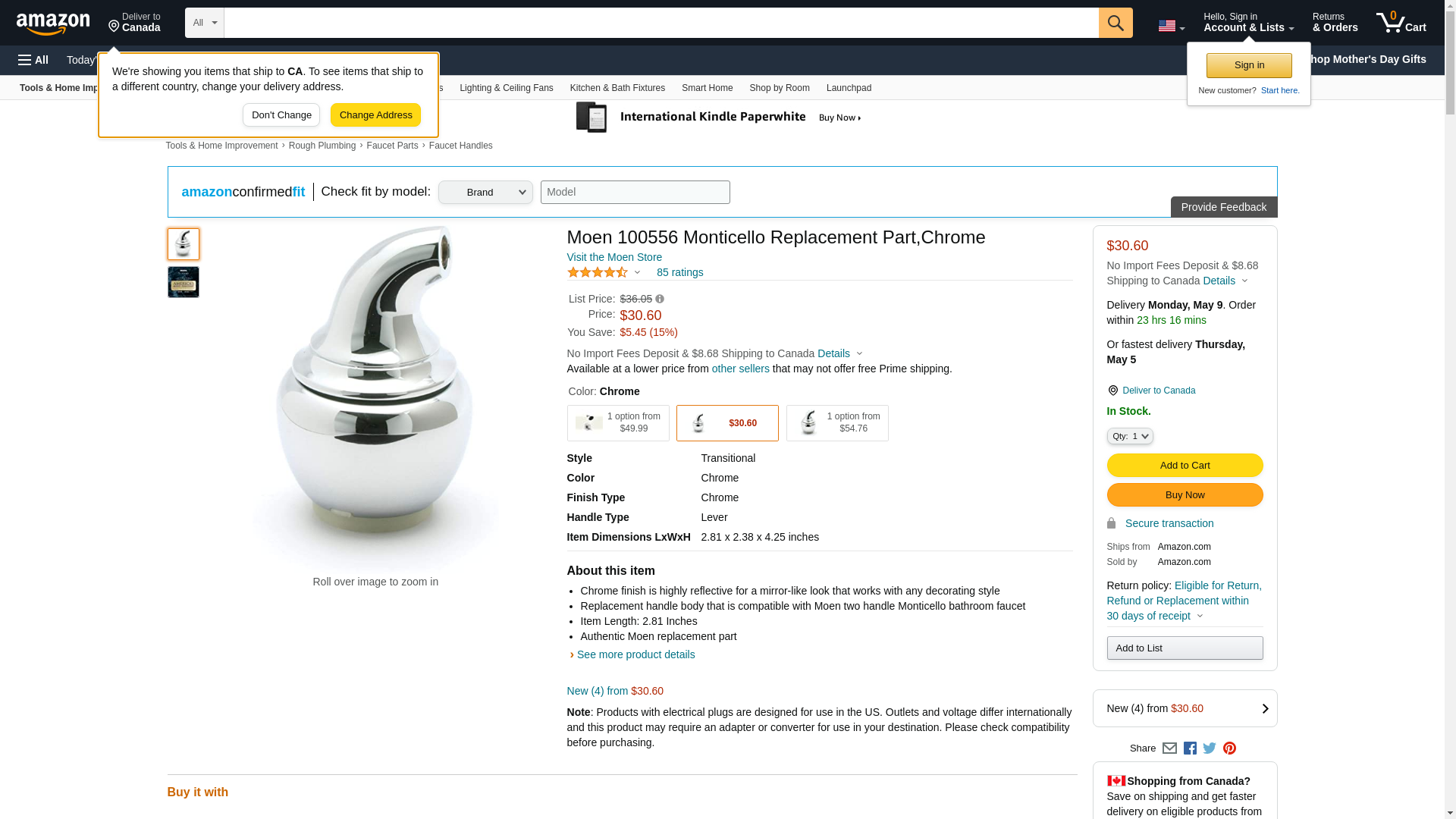Share product on Pinterest
This screenshot has width=1456, height=819.
(x=1229, y=748)
